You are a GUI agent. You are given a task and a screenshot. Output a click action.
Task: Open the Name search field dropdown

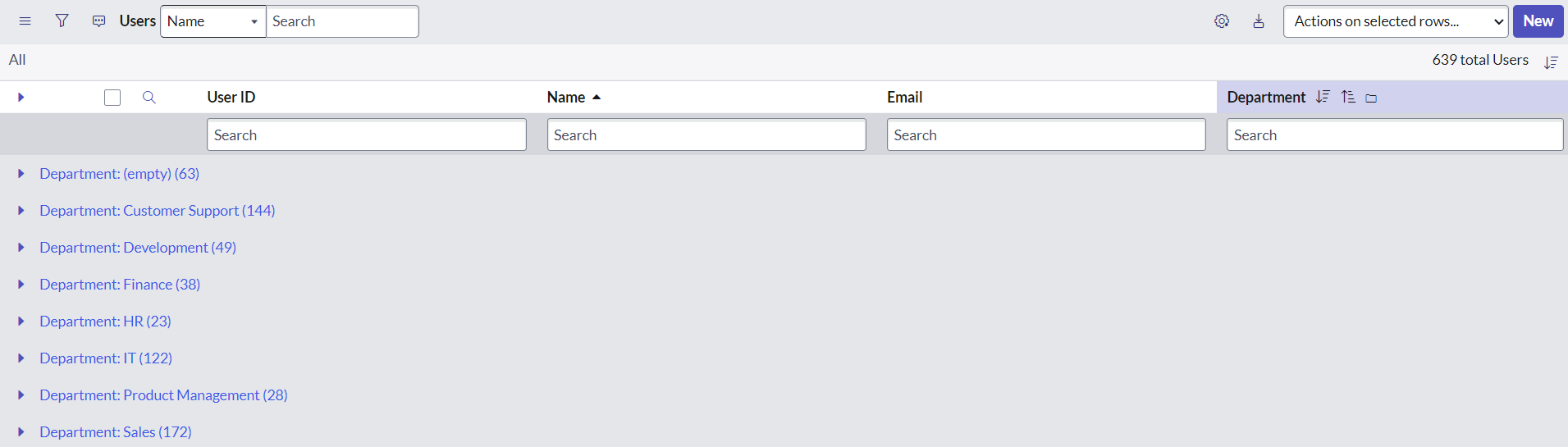[213, 21]
